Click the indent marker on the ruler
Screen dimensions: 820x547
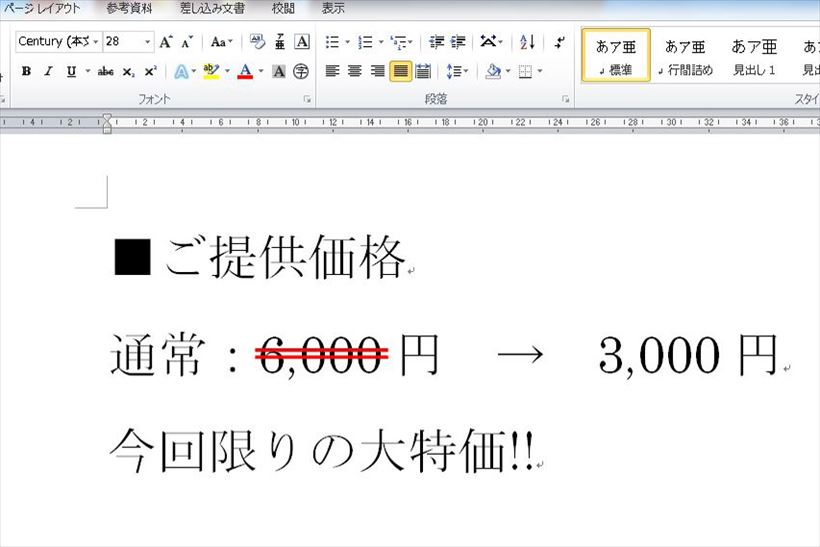point(107,123)
